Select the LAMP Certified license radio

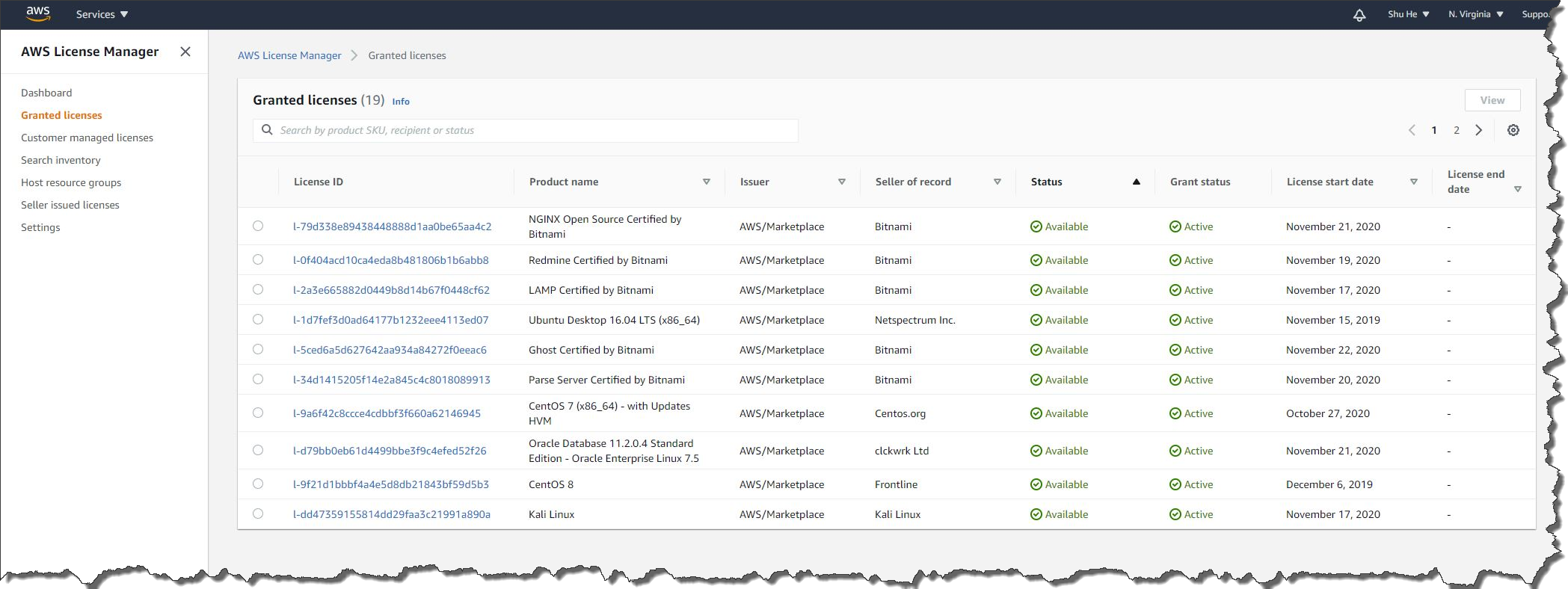(x=258, y=289)
